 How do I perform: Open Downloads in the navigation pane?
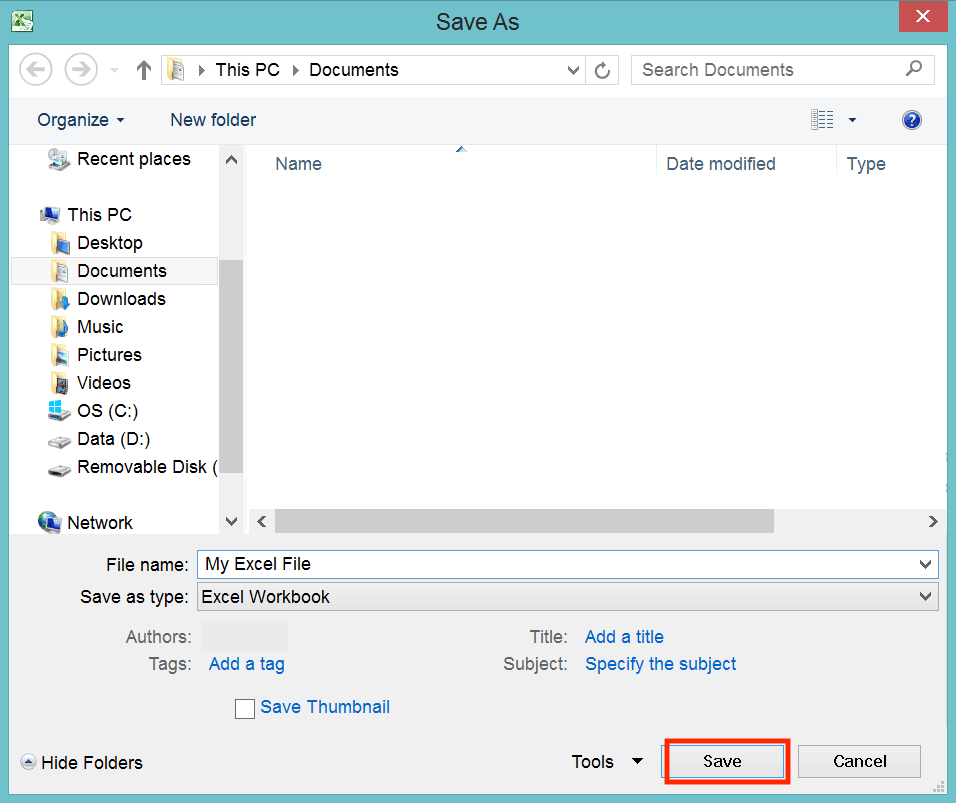tap(109, 299)
